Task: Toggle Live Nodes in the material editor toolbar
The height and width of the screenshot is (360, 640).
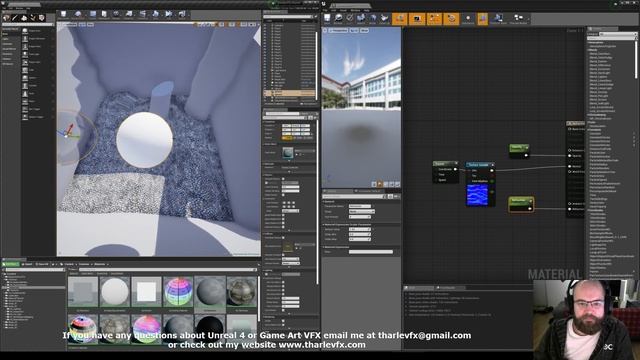Action: (434, 19)
